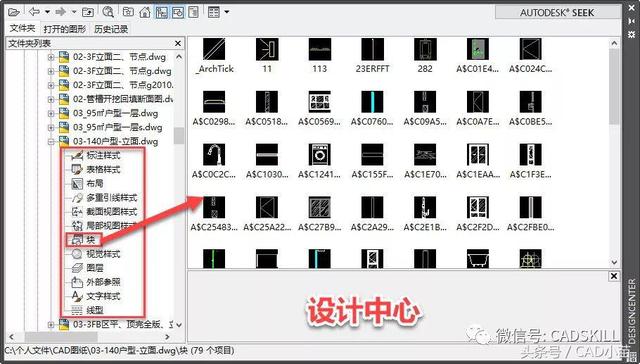Switch to the 打开的图形 tab
This screenshot has width=640, height=364.
click(x=64, y=29)
